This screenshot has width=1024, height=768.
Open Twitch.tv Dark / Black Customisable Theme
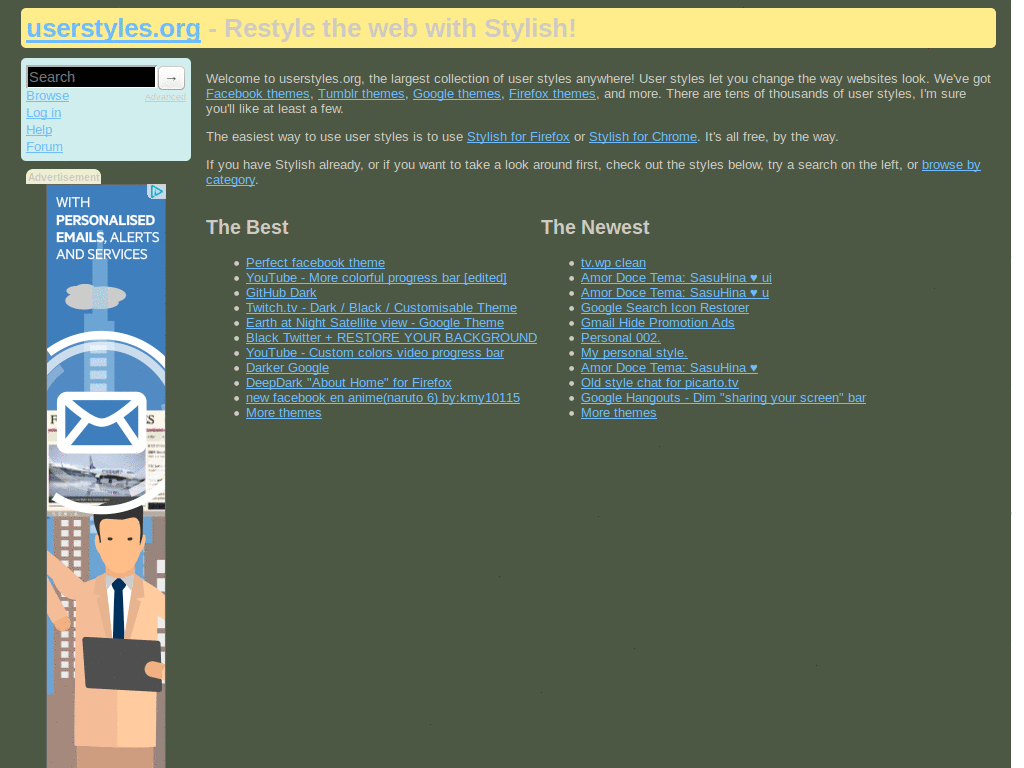pos(381,308)
